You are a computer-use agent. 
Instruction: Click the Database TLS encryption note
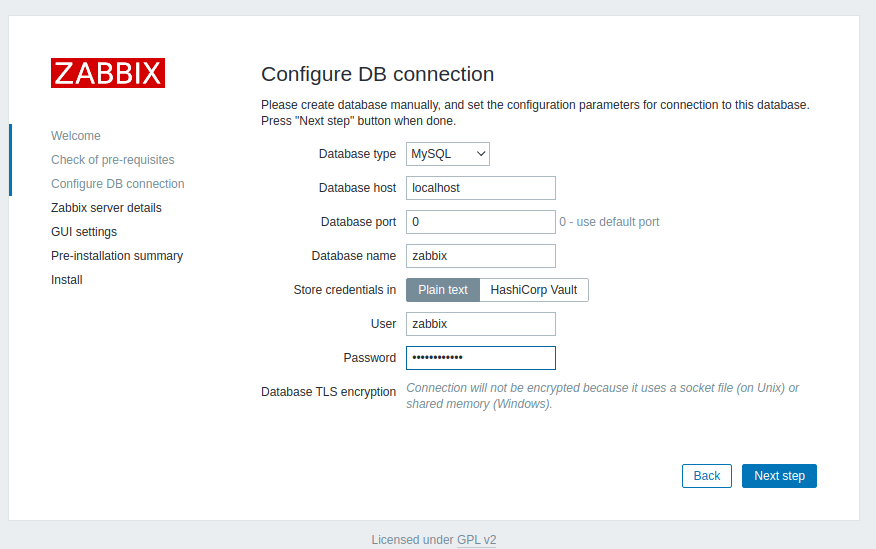tap(602, 396)
